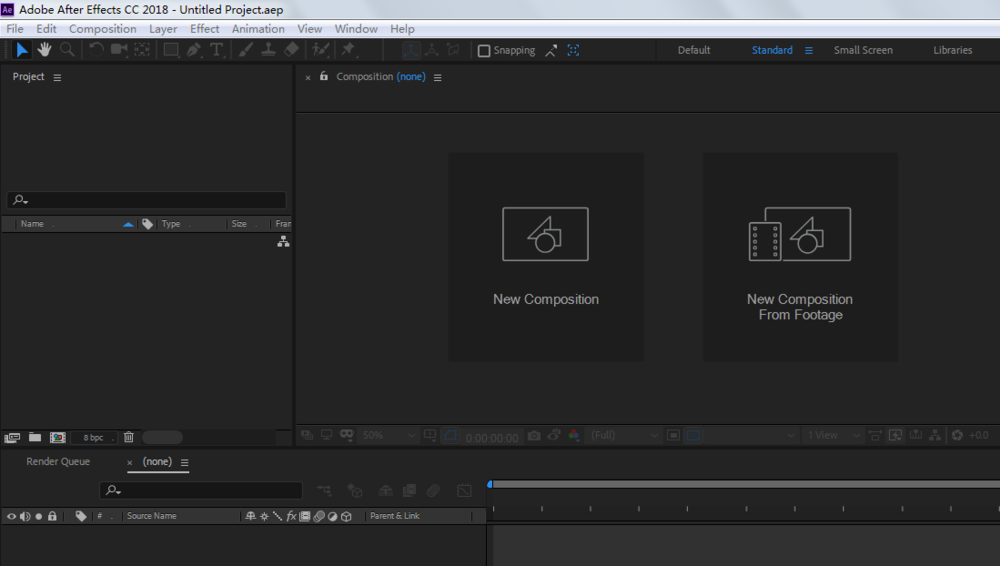Select the Eraser tool
Viewport: 1000px width, 566px height.
point(291,50)
